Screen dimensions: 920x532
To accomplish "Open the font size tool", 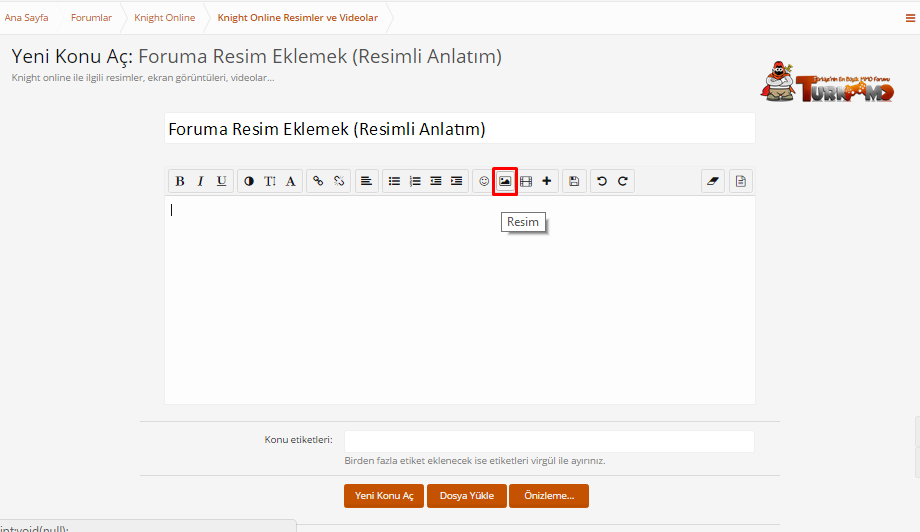I will [x=269, y=181].
